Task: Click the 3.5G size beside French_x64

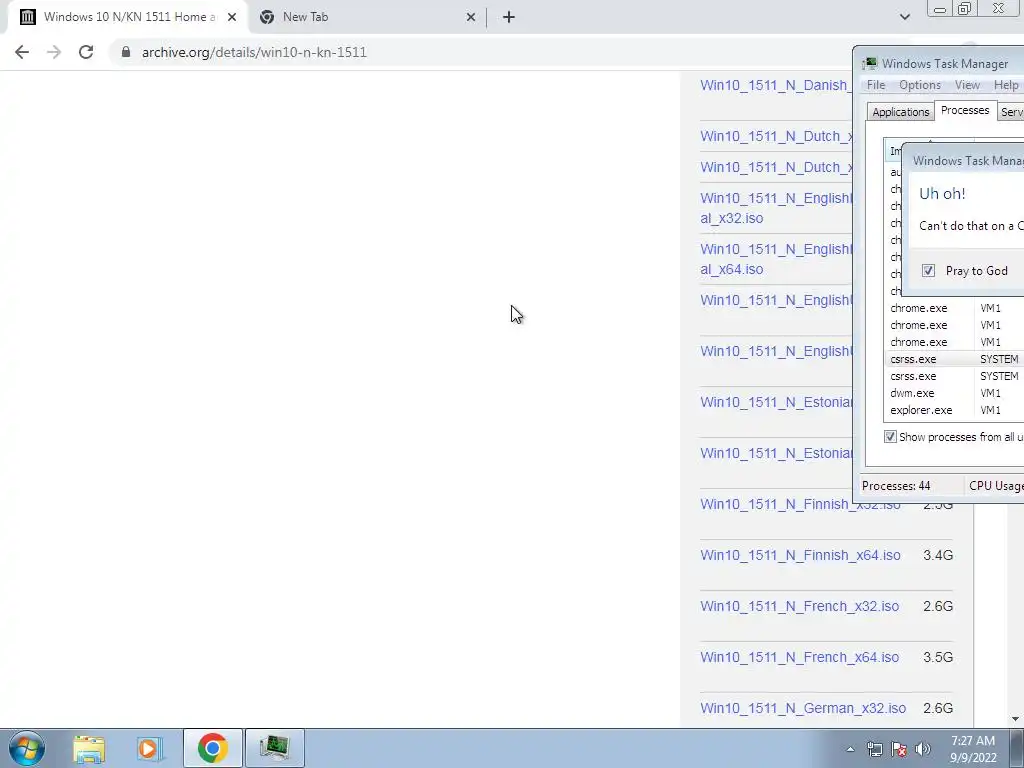Action: [x=938, y=657]
